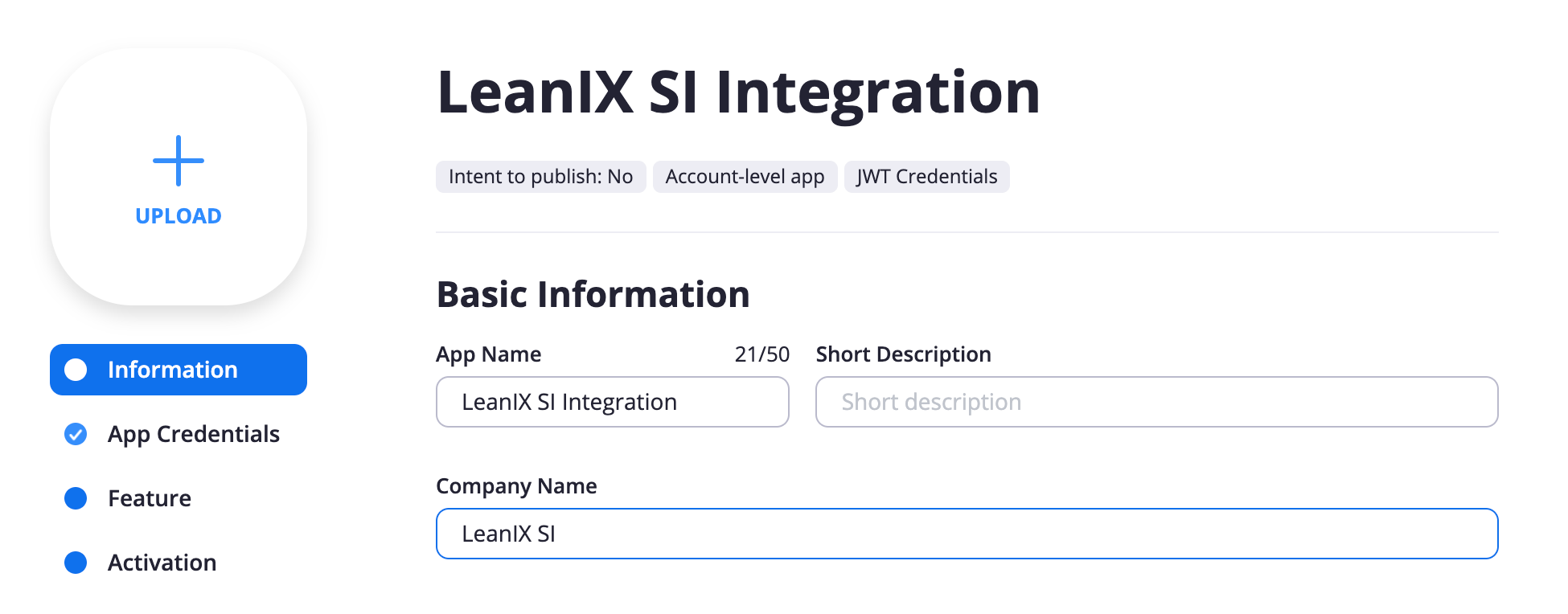Switch to the Activation step
The image size is (1568, 614).
(162, 563)
